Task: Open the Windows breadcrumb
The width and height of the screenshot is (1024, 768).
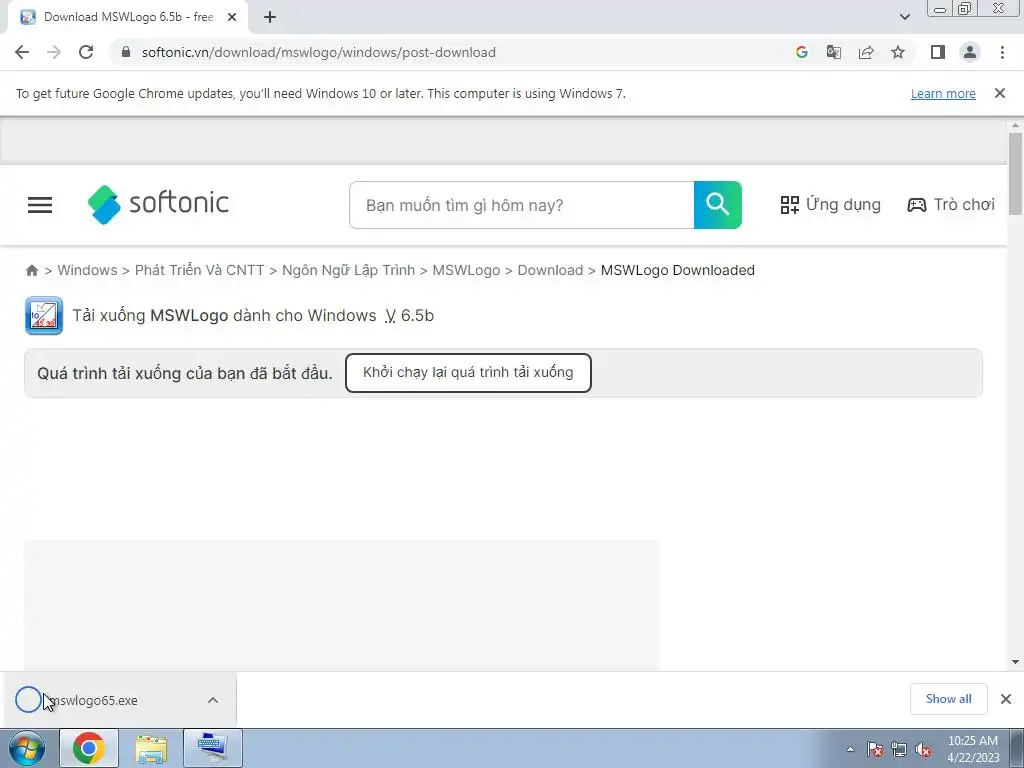Action: (88, 270)
